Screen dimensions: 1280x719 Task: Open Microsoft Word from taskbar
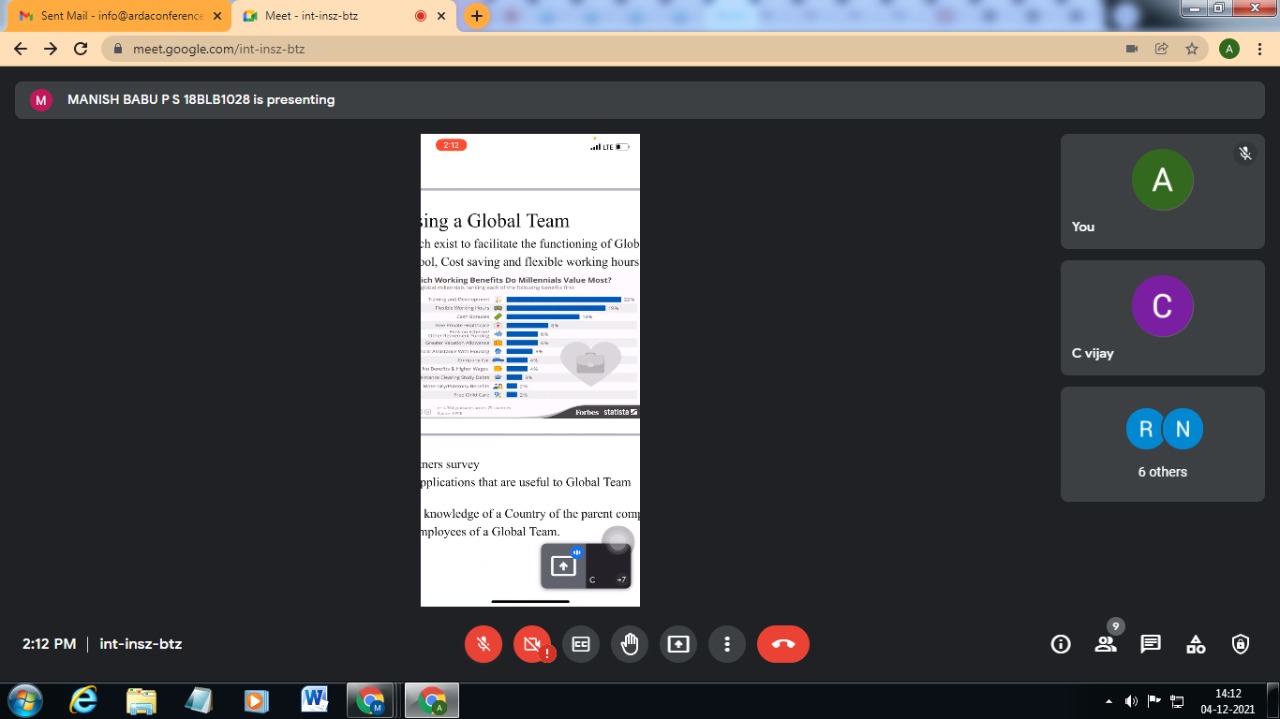314,700
